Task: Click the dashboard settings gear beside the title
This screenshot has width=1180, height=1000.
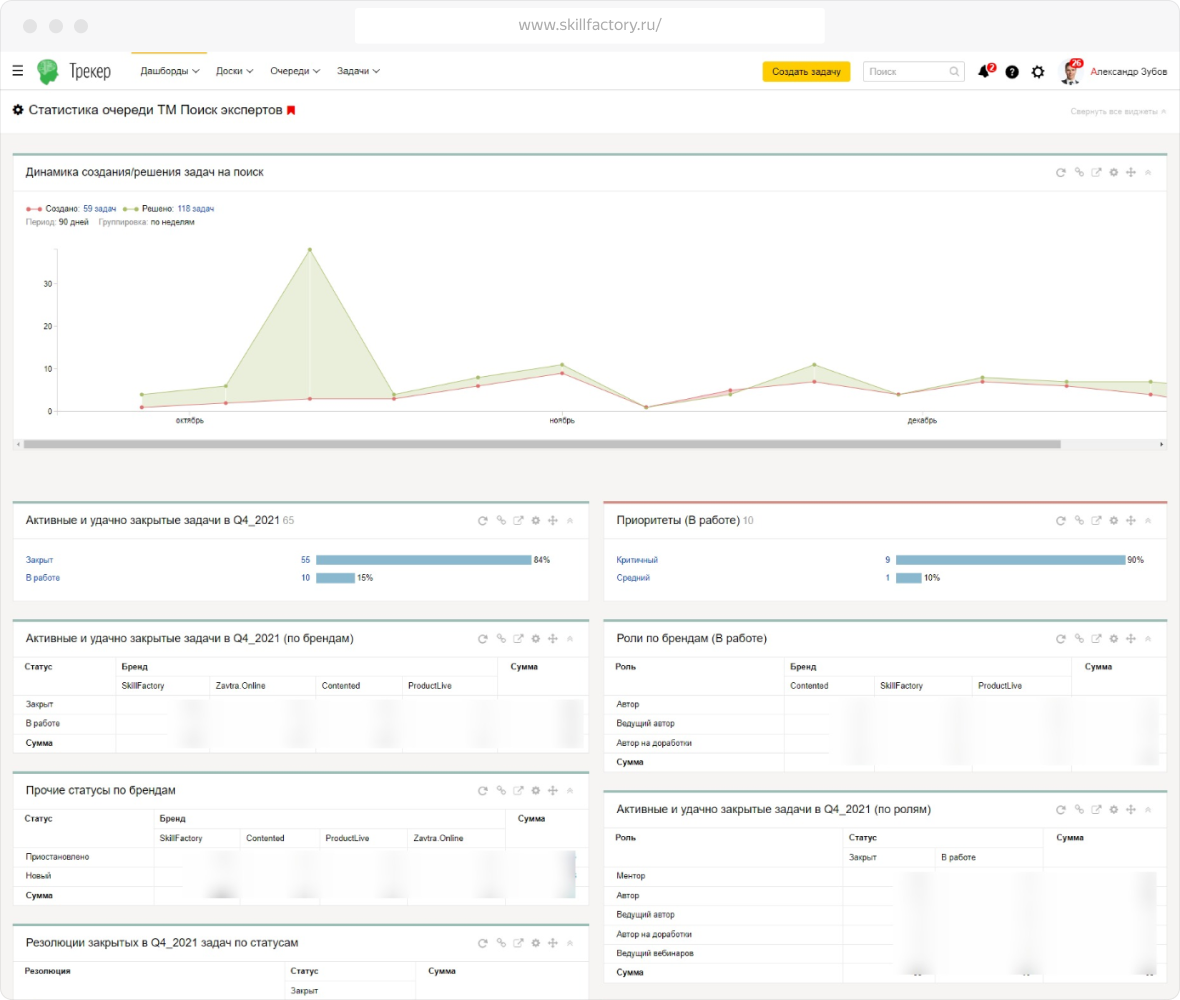Action: [18, 110]
